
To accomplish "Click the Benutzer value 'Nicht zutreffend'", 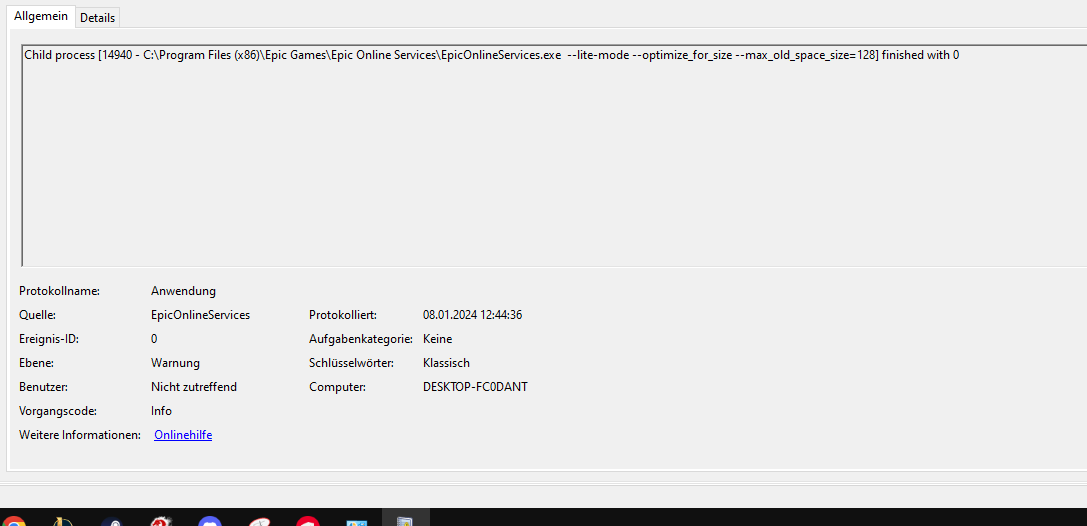I will pos(194,387).
